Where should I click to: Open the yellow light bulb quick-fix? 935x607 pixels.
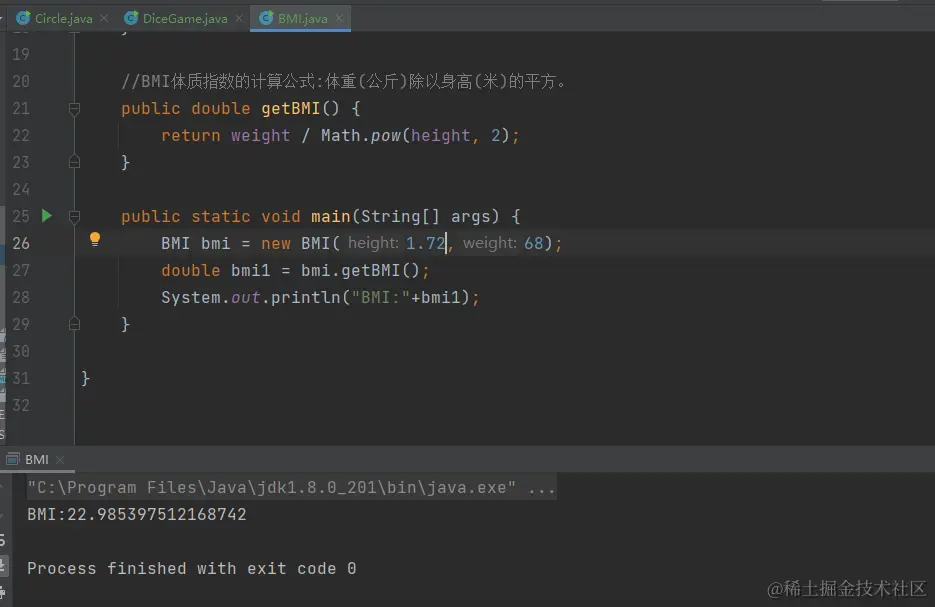pyautogui.click(x=95, y=240)
